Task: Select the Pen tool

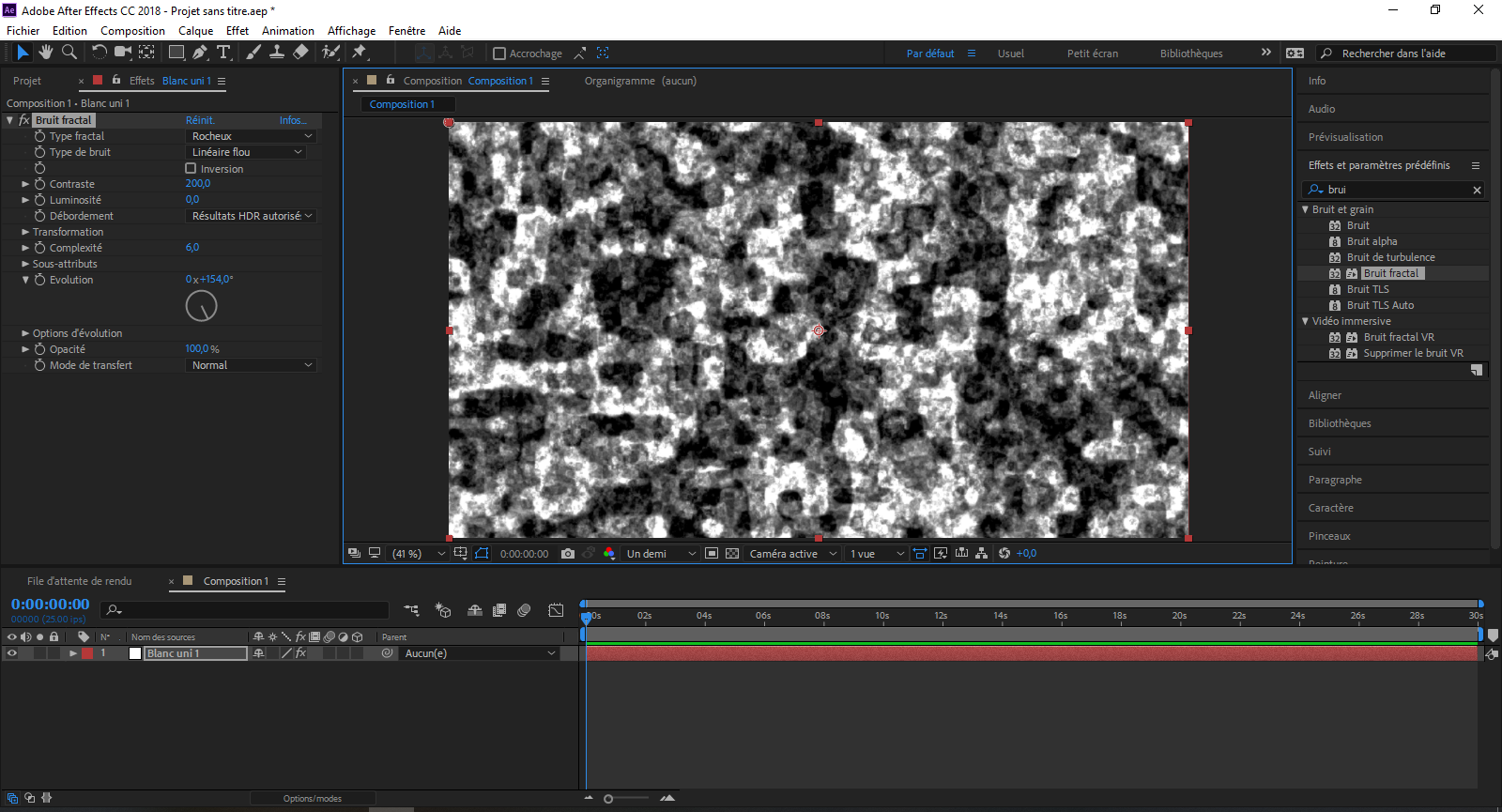Action: point(200,53)
